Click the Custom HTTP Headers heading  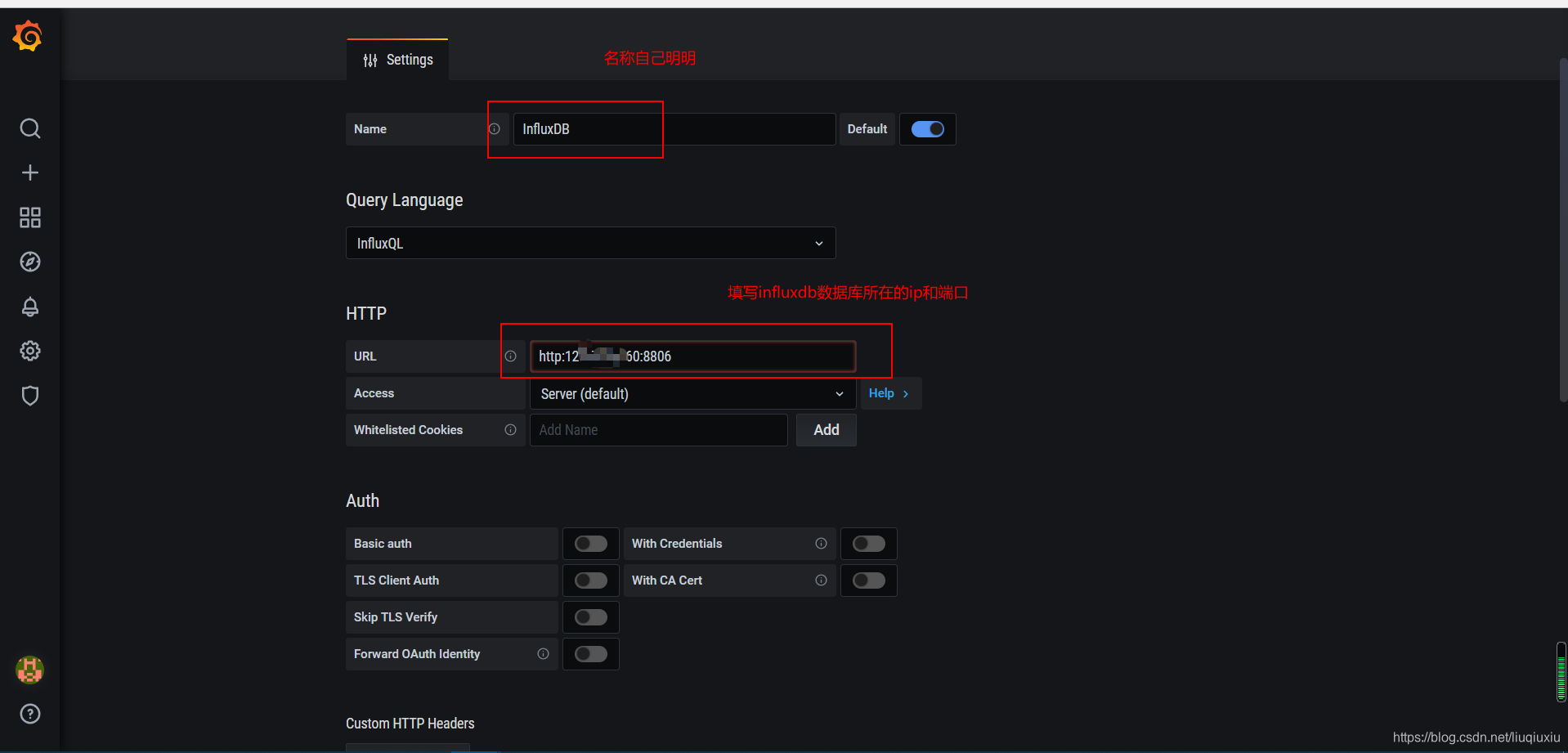click(410, 724)
